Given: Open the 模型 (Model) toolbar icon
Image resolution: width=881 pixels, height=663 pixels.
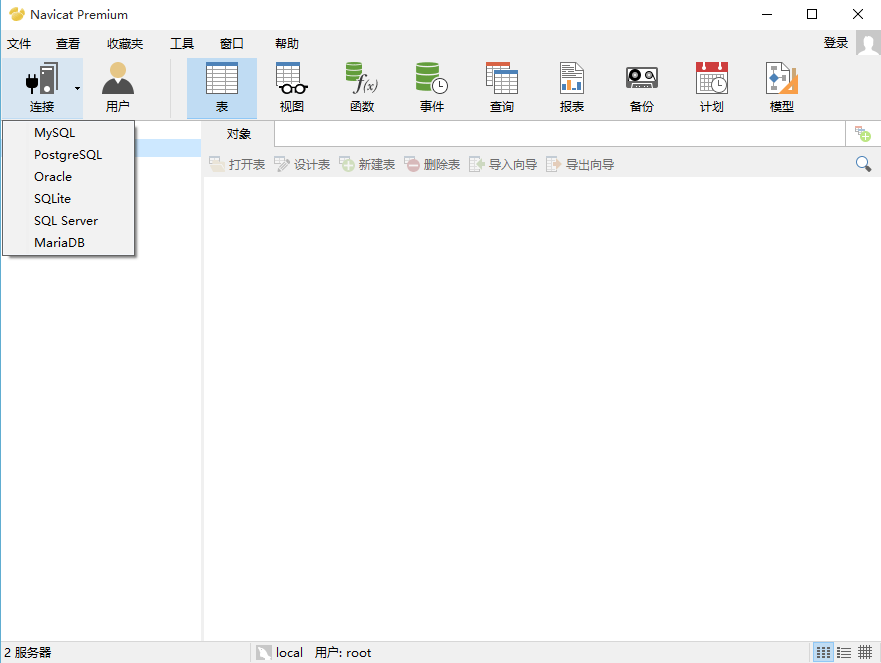Looking at the screenshot, I should [781, 88].
